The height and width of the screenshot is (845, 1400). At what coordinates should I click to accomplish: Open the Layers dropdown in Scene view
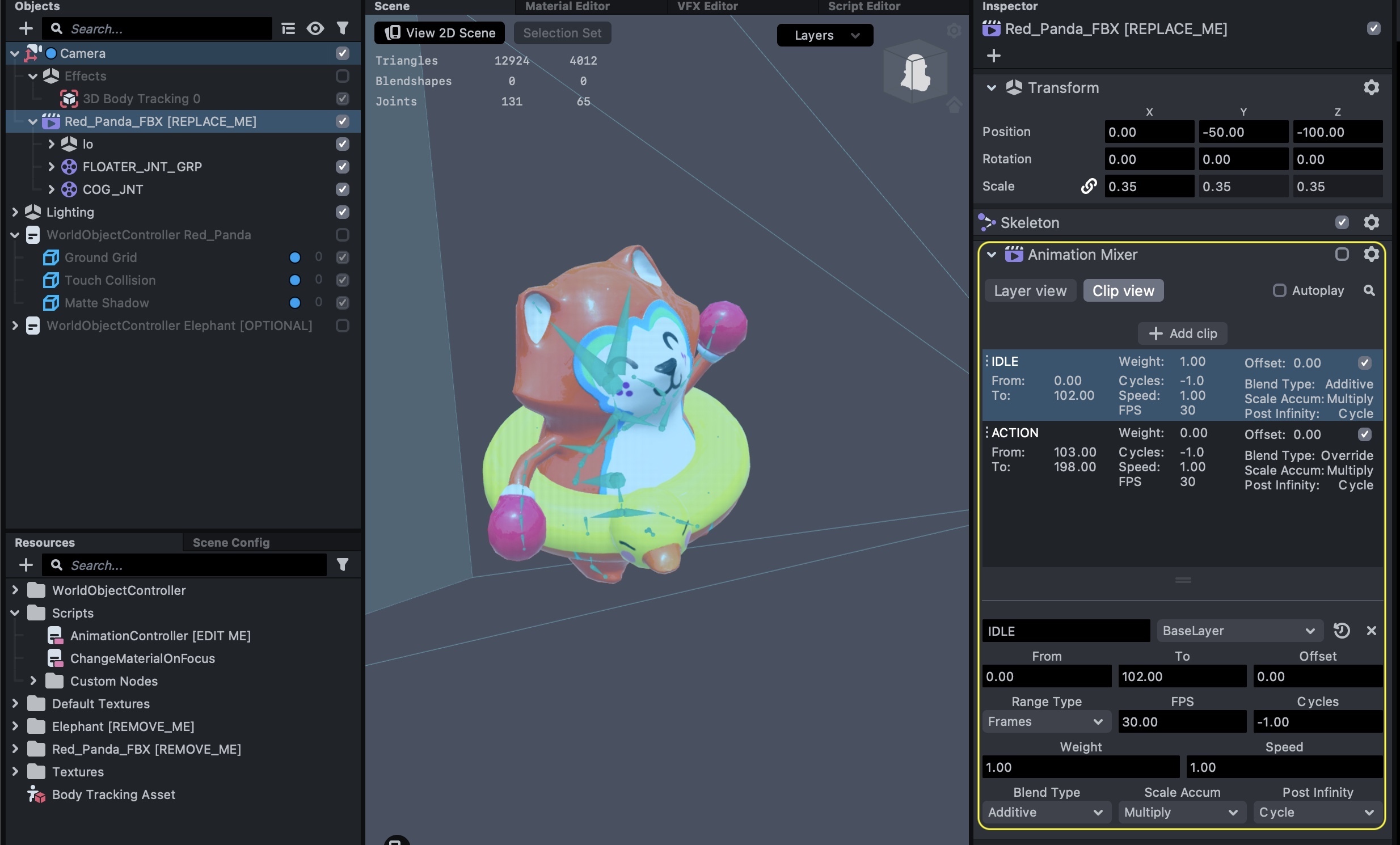[824, 35]
